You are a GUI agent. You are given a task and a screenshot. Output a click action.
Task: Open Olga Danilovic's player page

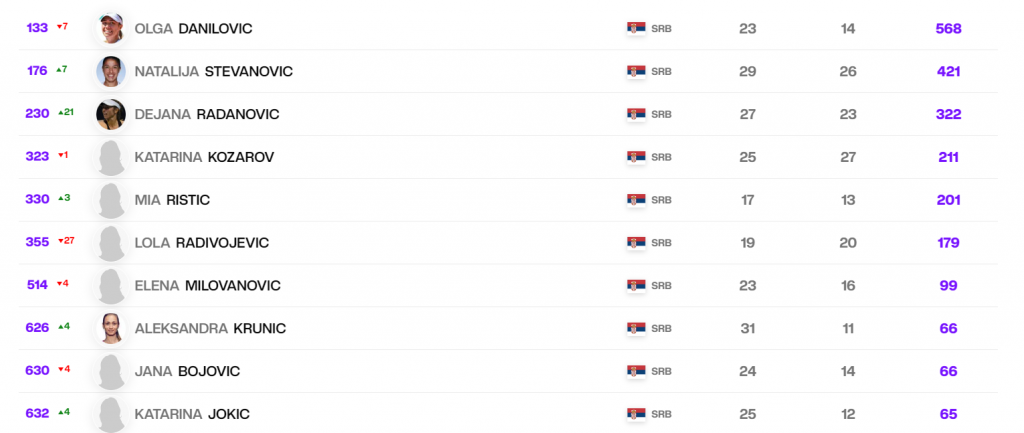click(193, 29)
